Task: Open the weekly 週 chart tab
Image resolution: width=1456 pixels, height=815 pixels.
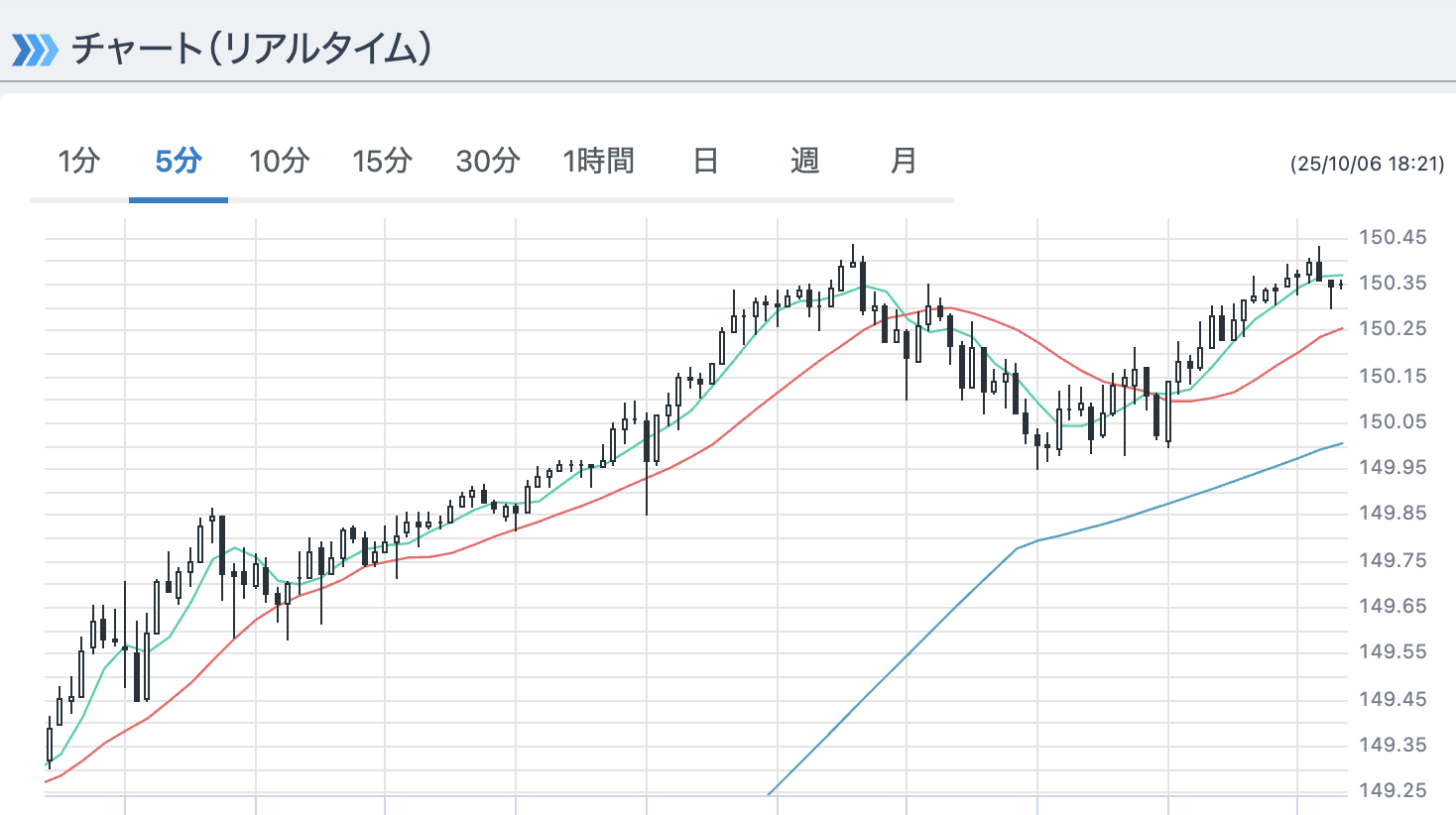Action: (x=804, y=161)
